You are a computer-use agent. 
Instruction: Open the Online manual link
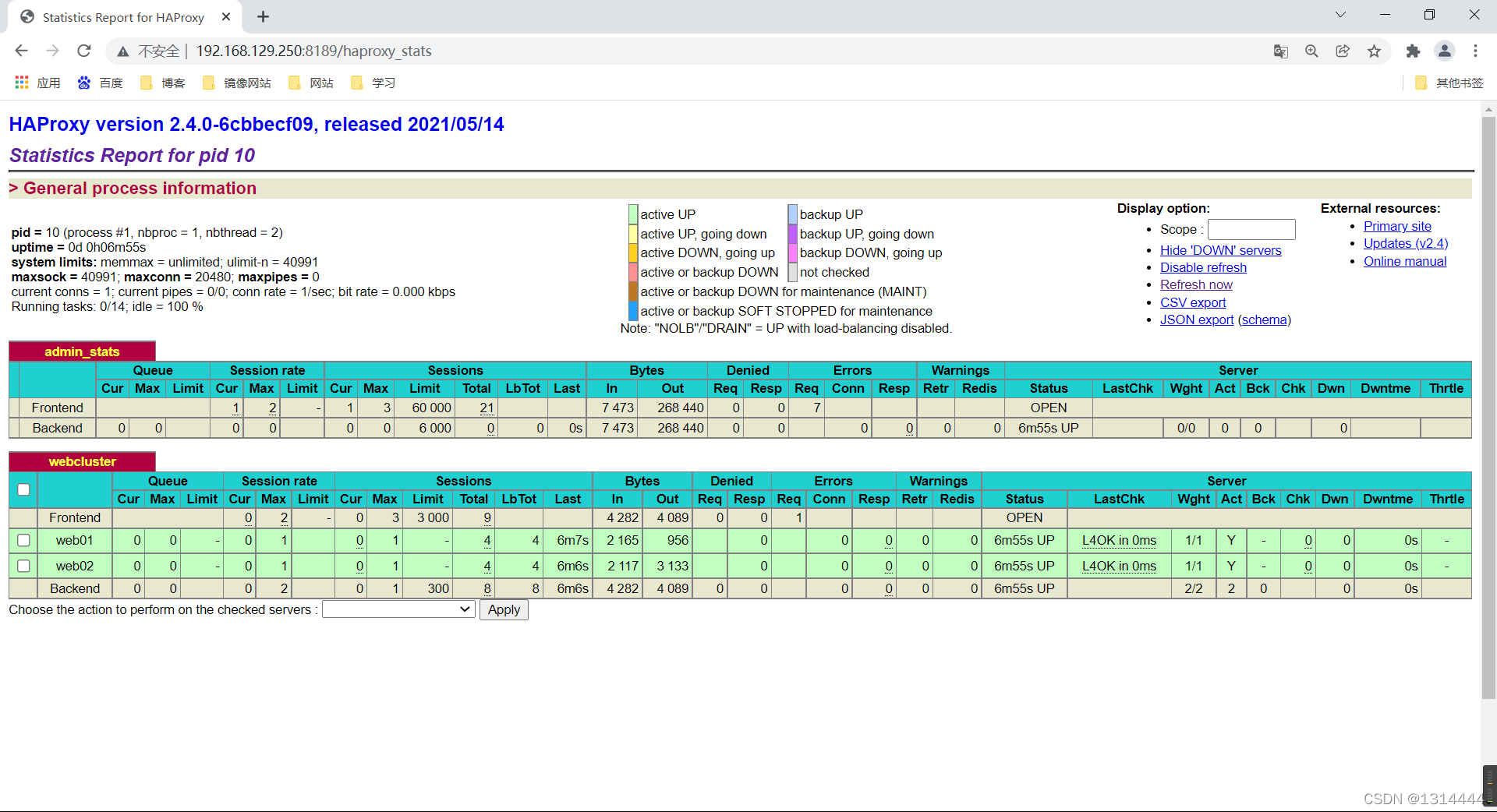[x=1405, y=261]
